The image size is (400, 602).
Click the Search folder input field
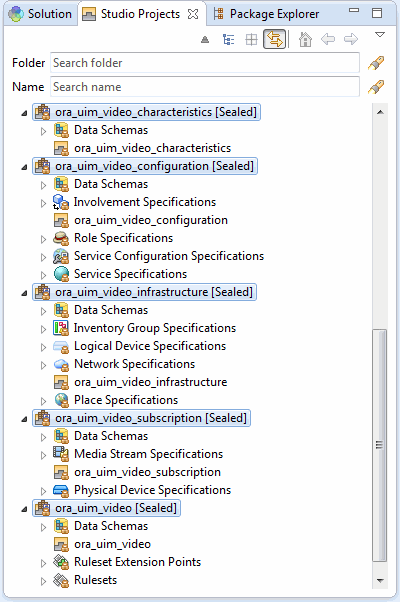[205, 63]
